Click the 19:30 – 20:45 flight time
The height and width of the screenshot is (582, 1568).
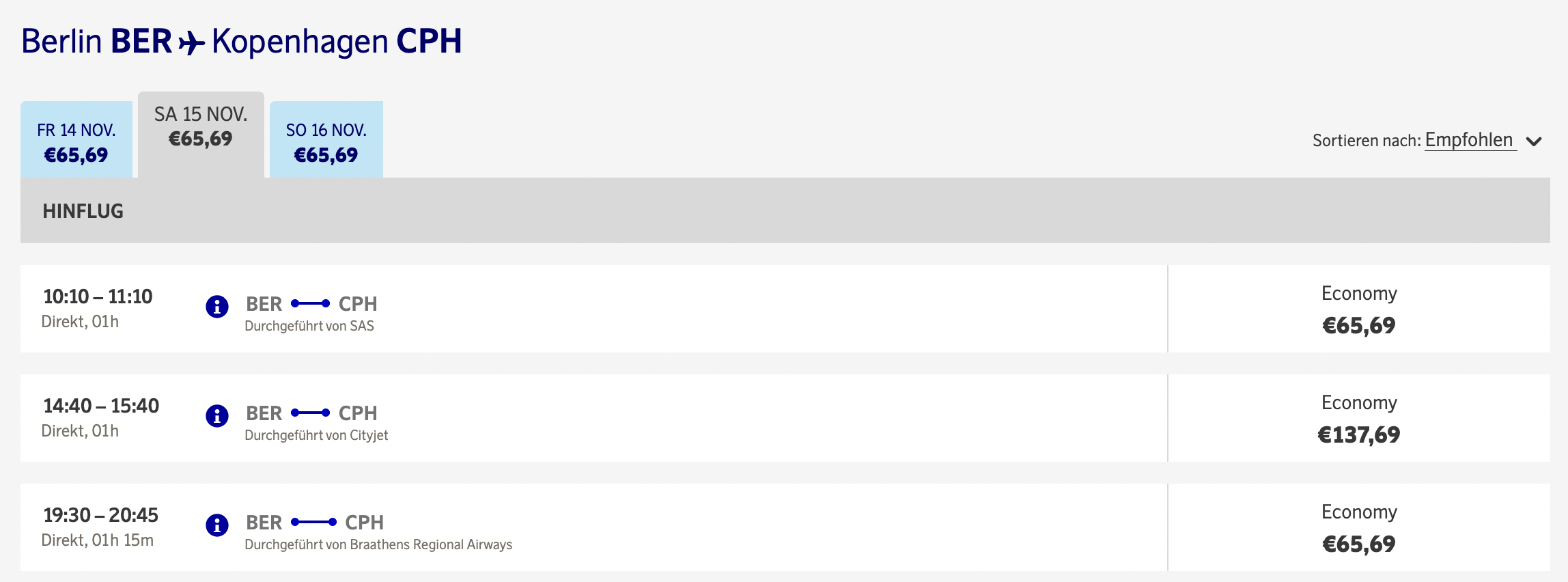pyautogui.click(x=100, y=515)
